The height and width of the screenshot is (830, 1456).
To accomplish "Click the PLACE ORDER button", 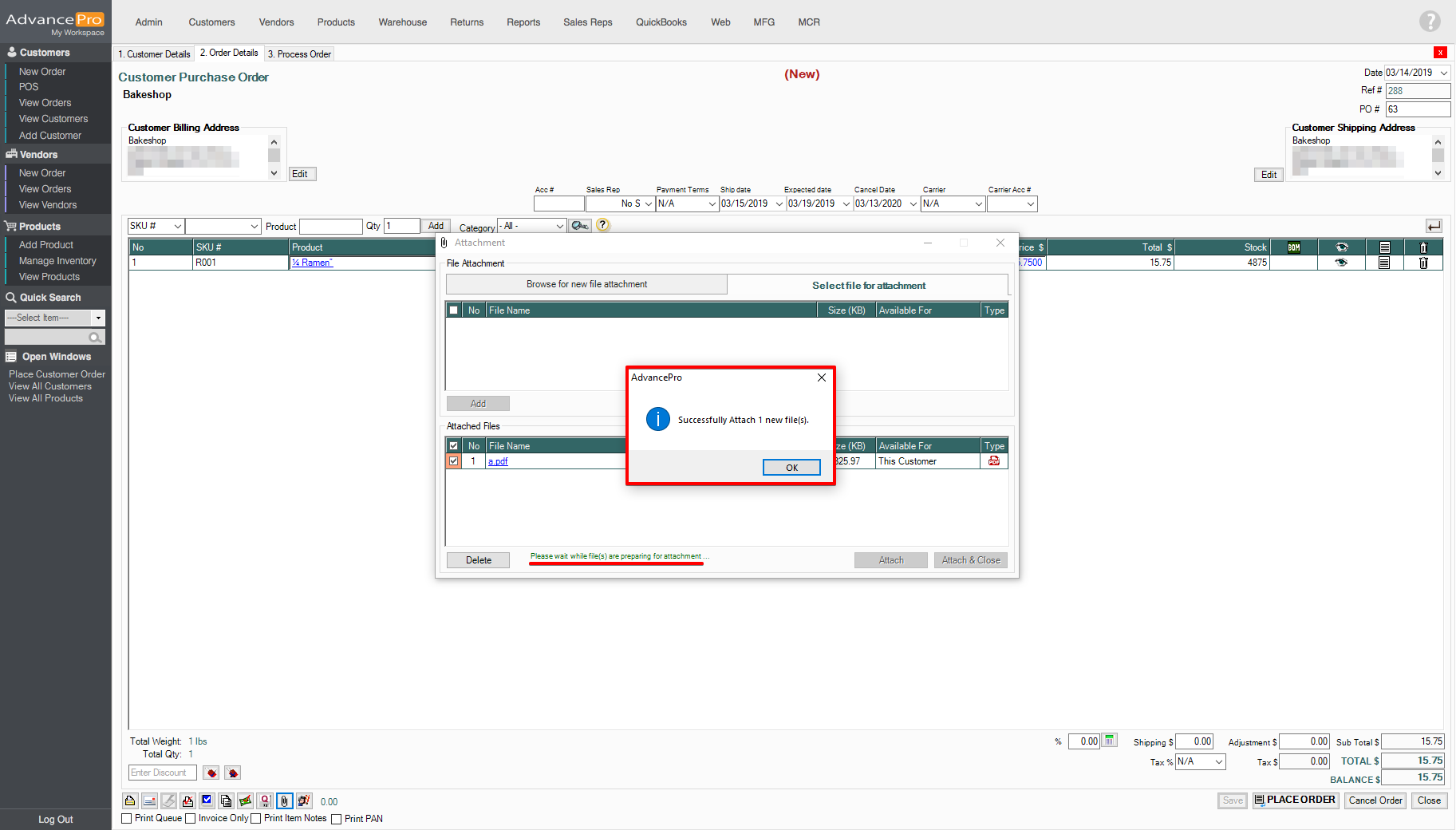I will click(x=1294, y=800).
